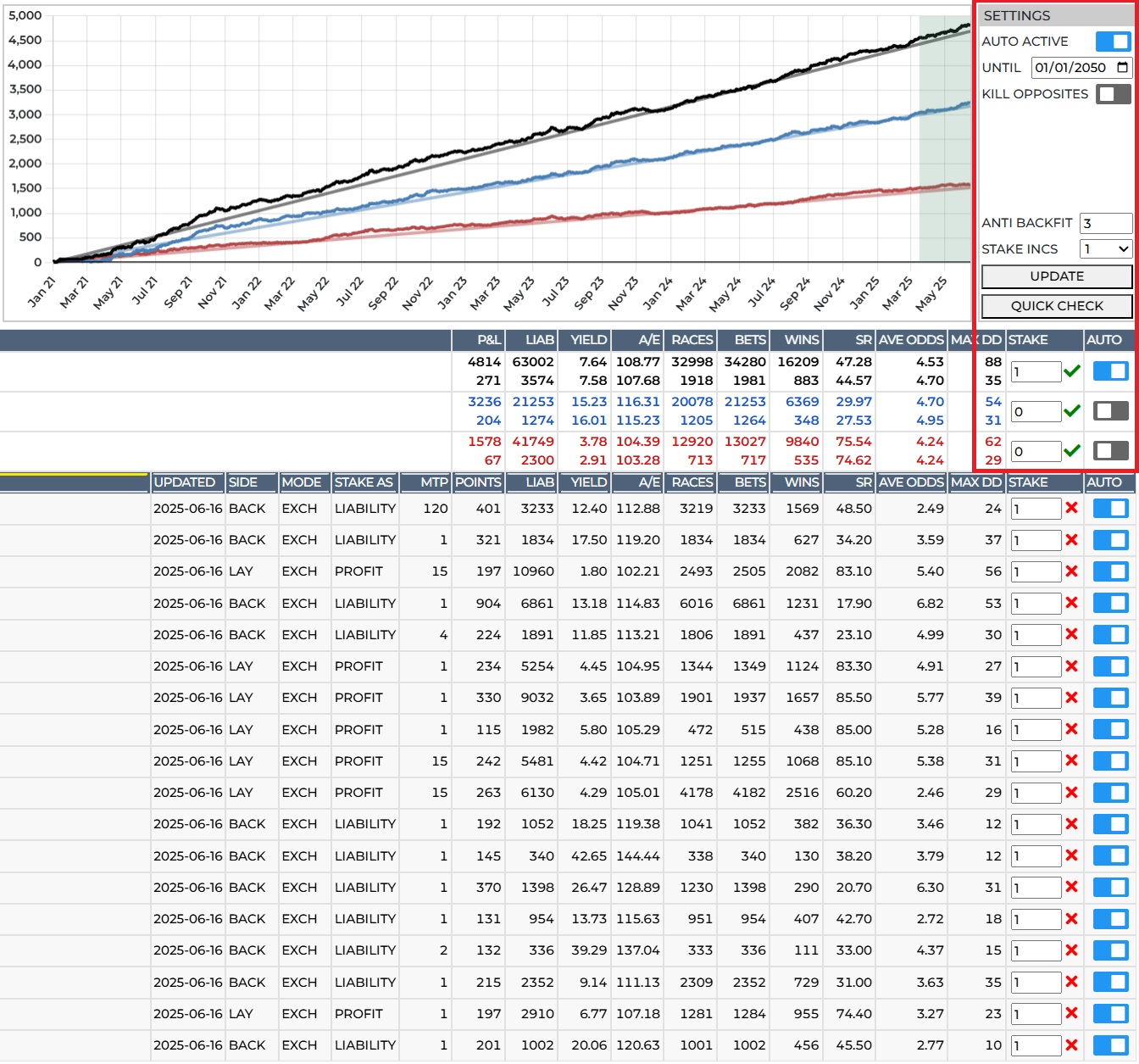The width and height of the screenshot is (1139, 1064).
Task: Click the red X in the 145 points row
Action: [x=1071, y=855]
